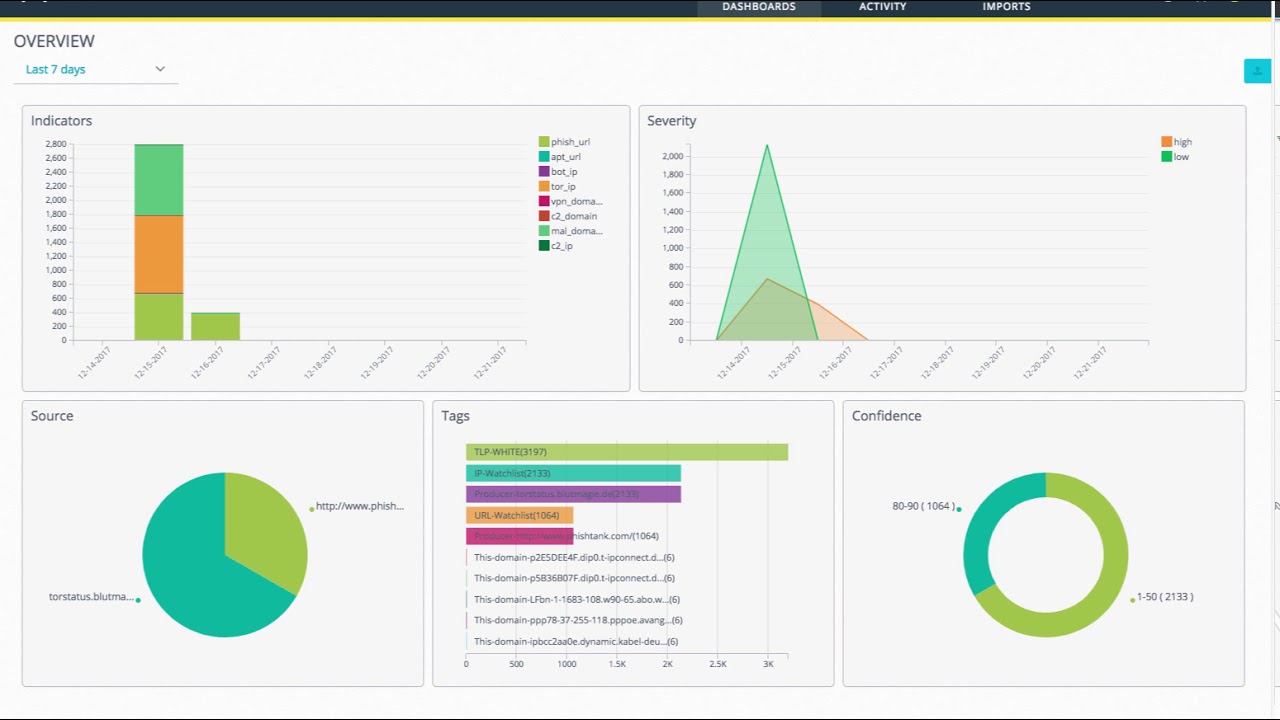Toggle vpn_doma... legend entry
The height and width of the screenshot is (720, 1280).
571,201
